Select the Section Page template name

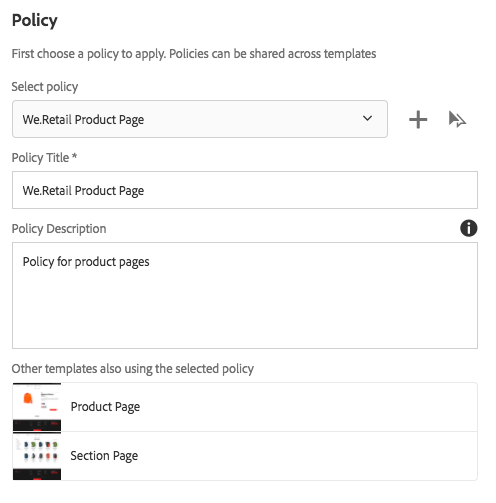tap(104, 456)
